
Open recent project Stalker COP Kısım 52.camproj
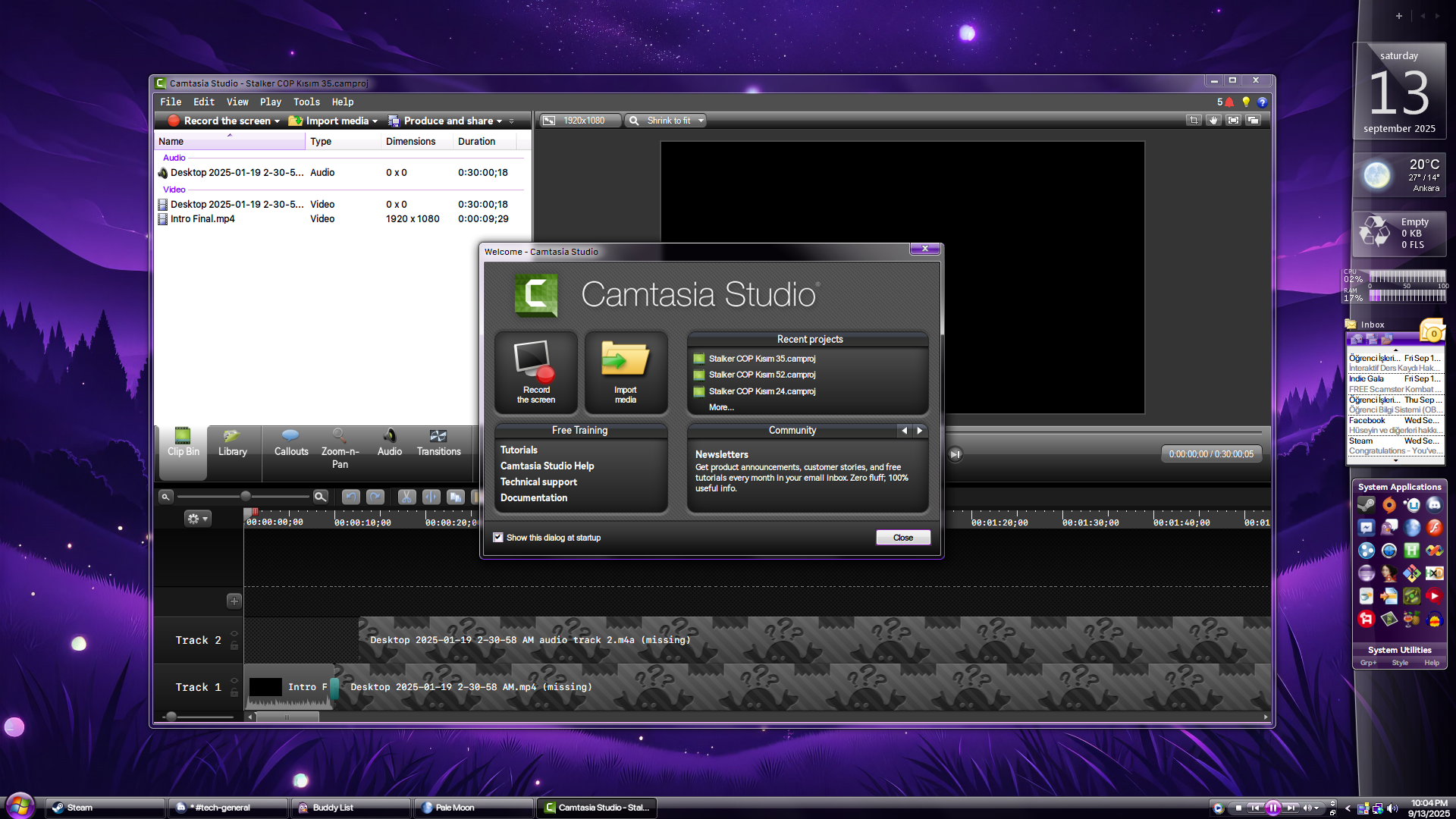click(762, 375)
